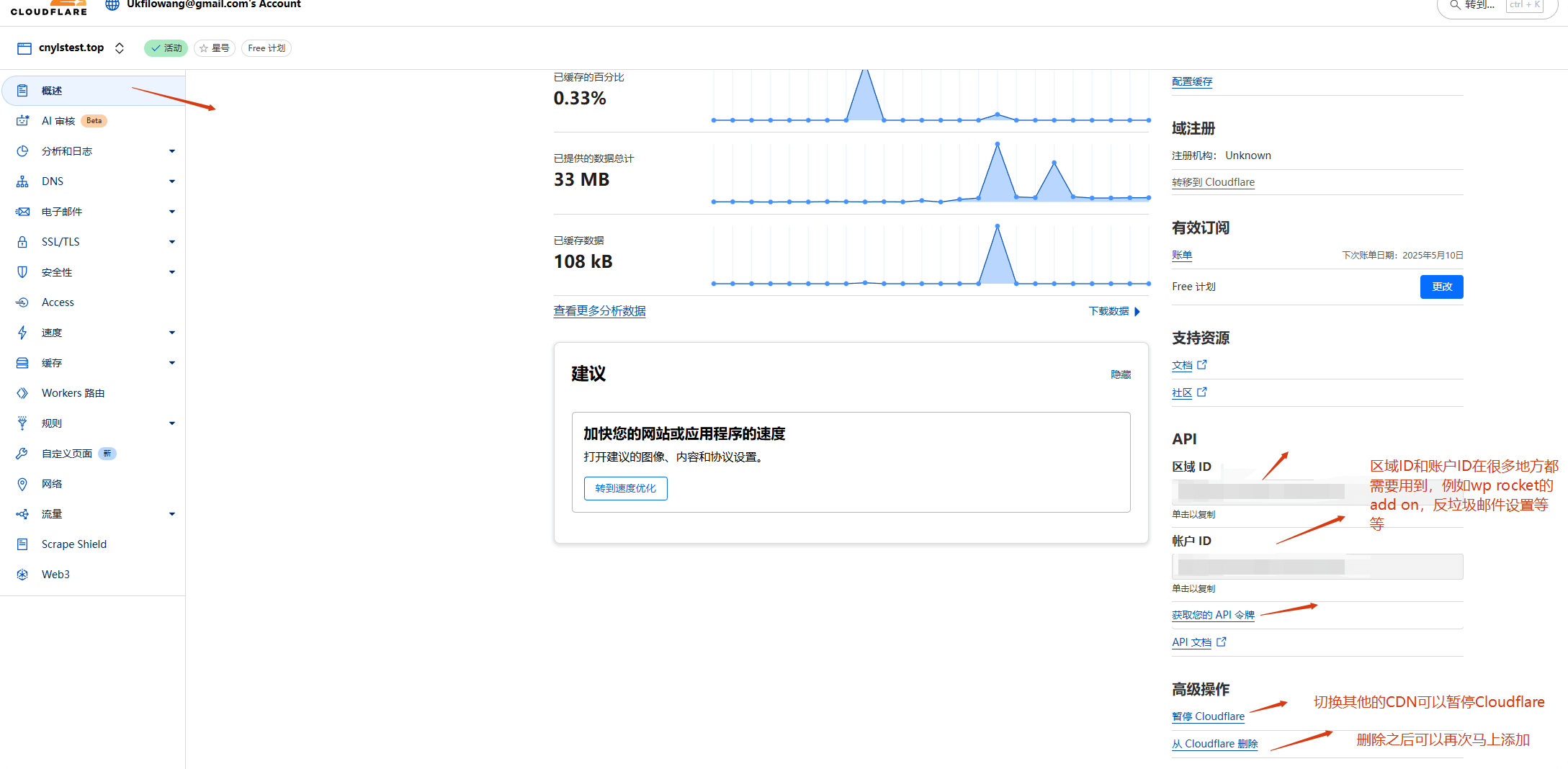The height and width of the screenshot is (769, 1568).
Task: Click the blue 更改 plan button
Action: coord(1441,287)
